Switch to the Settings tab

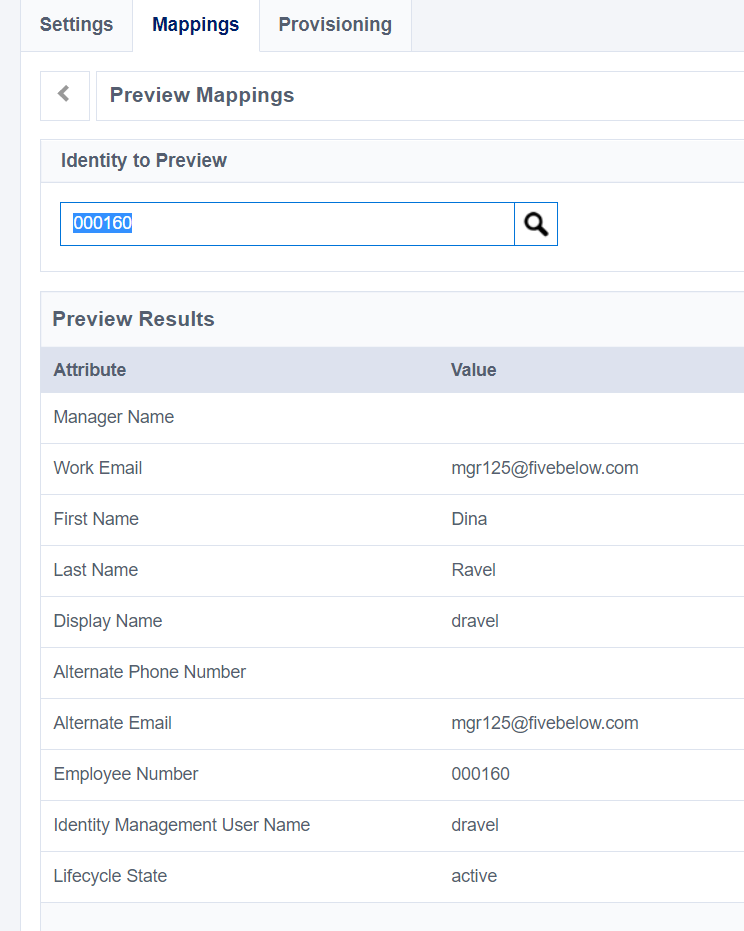click(76, 25)
